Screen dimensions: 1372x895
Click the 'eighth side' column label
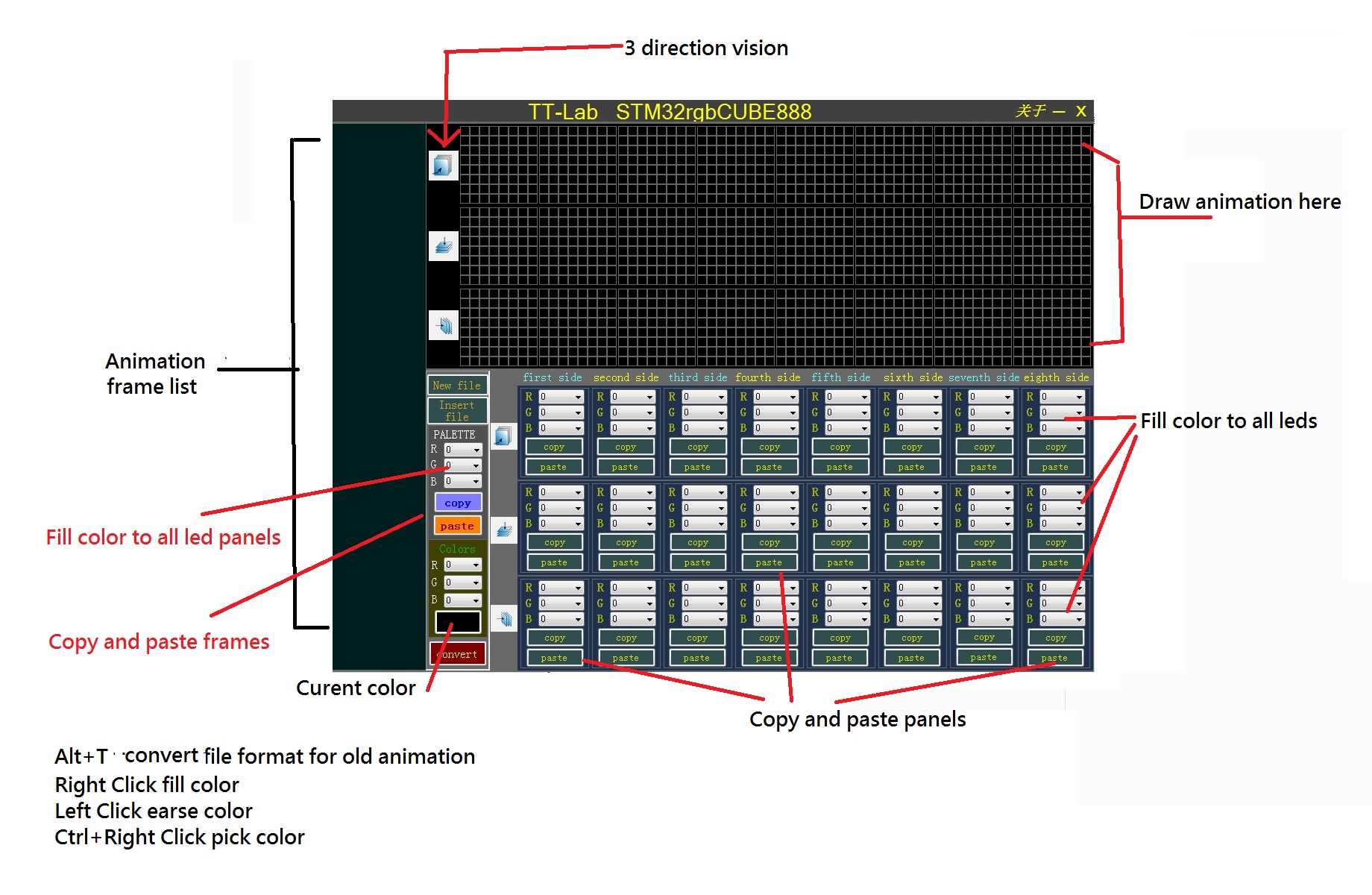point(1056,377)
